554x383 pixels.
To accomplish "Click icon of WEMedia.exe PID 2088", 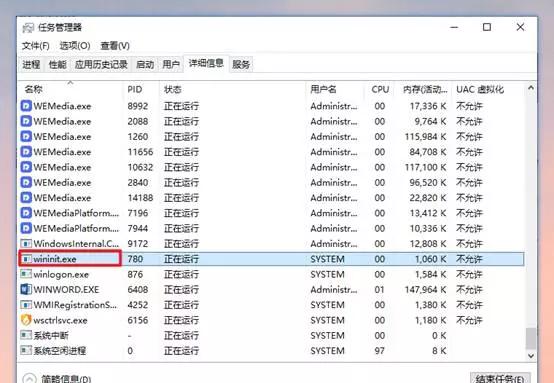I will point(26,121).
